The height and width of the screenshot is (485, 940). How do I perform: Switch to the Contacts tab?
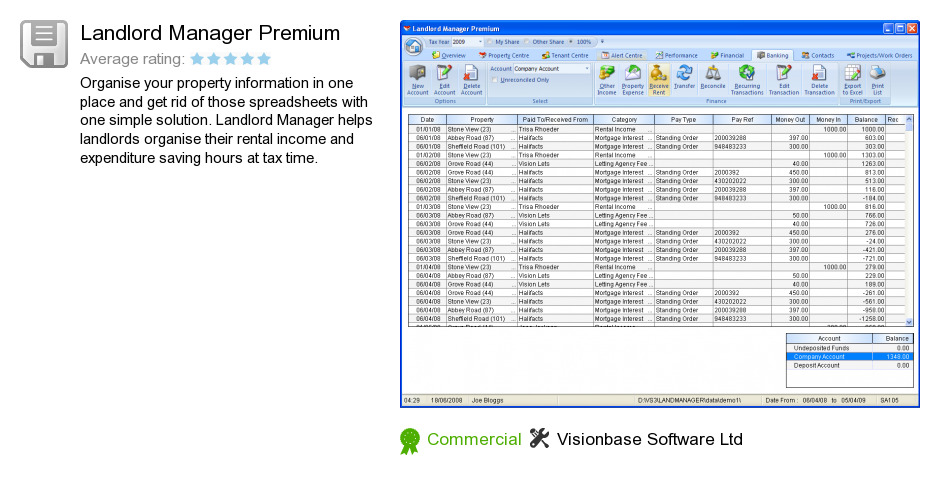[818, 55]
